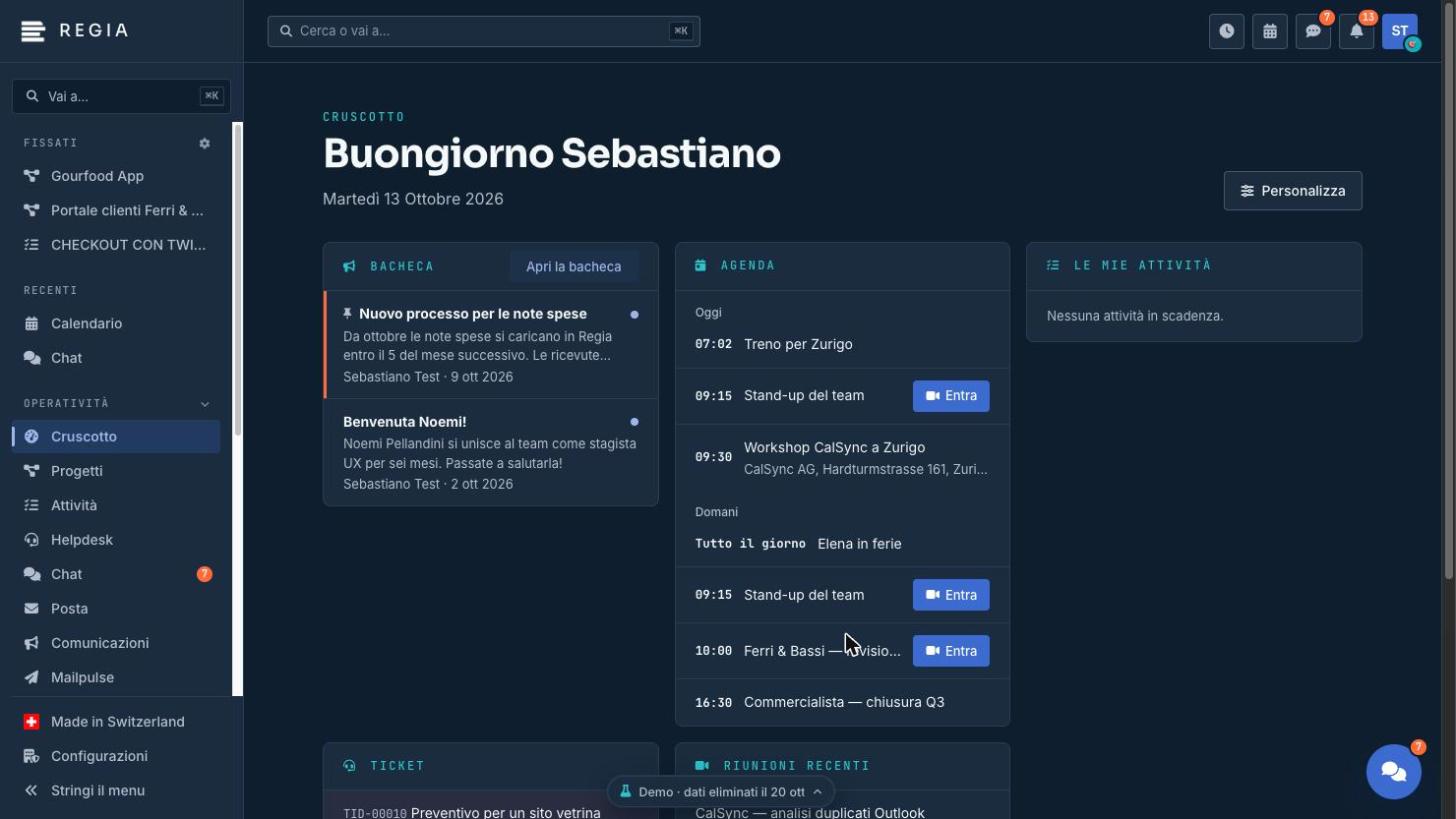The image size is (1456, 819).
Task: Open pinned items settings gear
Action: (x=205, y=143)
